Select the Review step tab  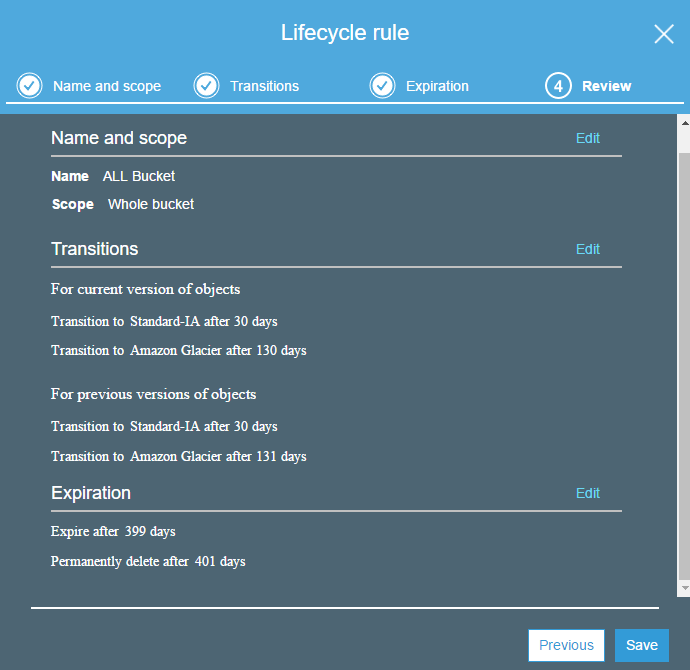606,86
